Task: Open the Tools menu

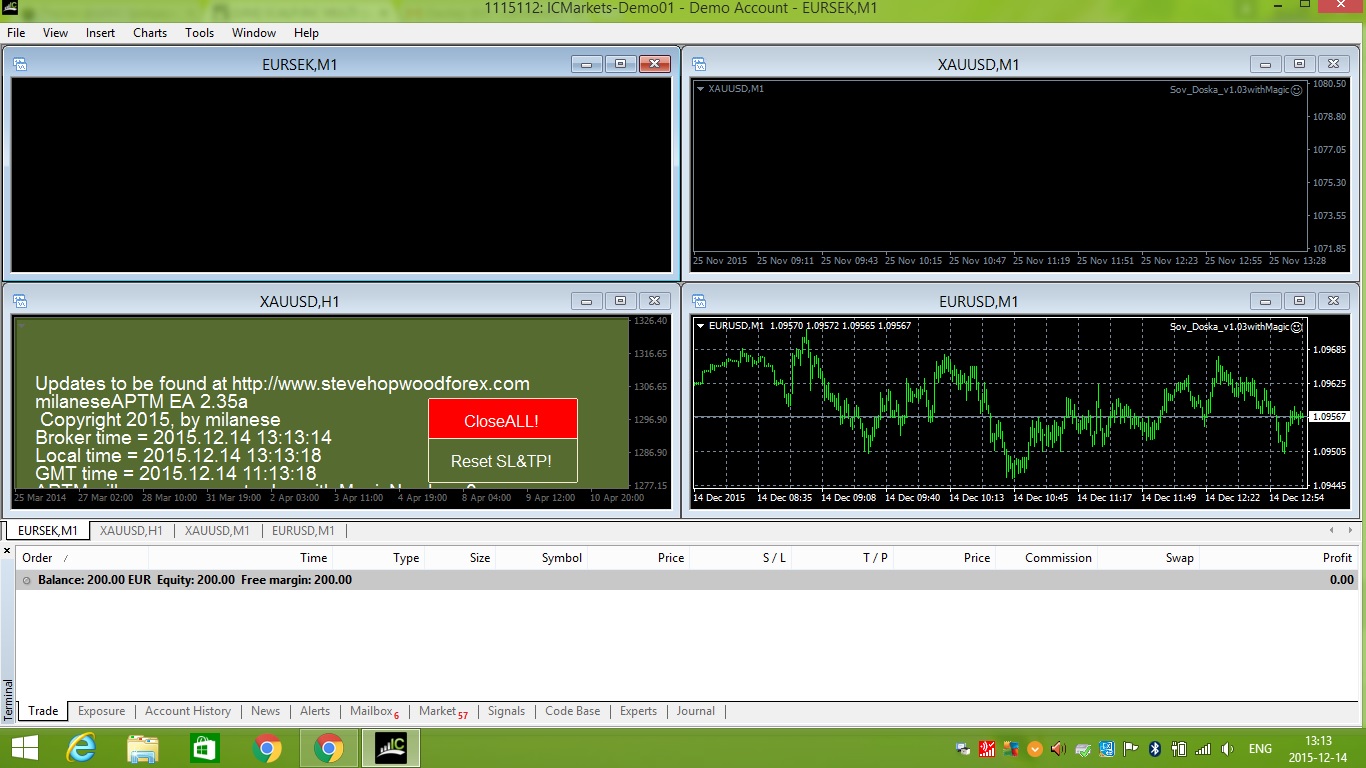Action: 199,33
